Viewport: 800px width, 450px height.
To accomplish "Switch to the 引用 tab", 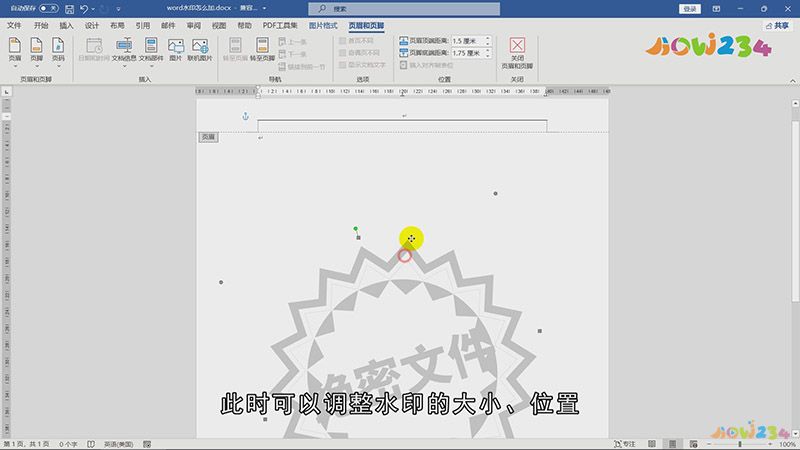I will point(143,26).
